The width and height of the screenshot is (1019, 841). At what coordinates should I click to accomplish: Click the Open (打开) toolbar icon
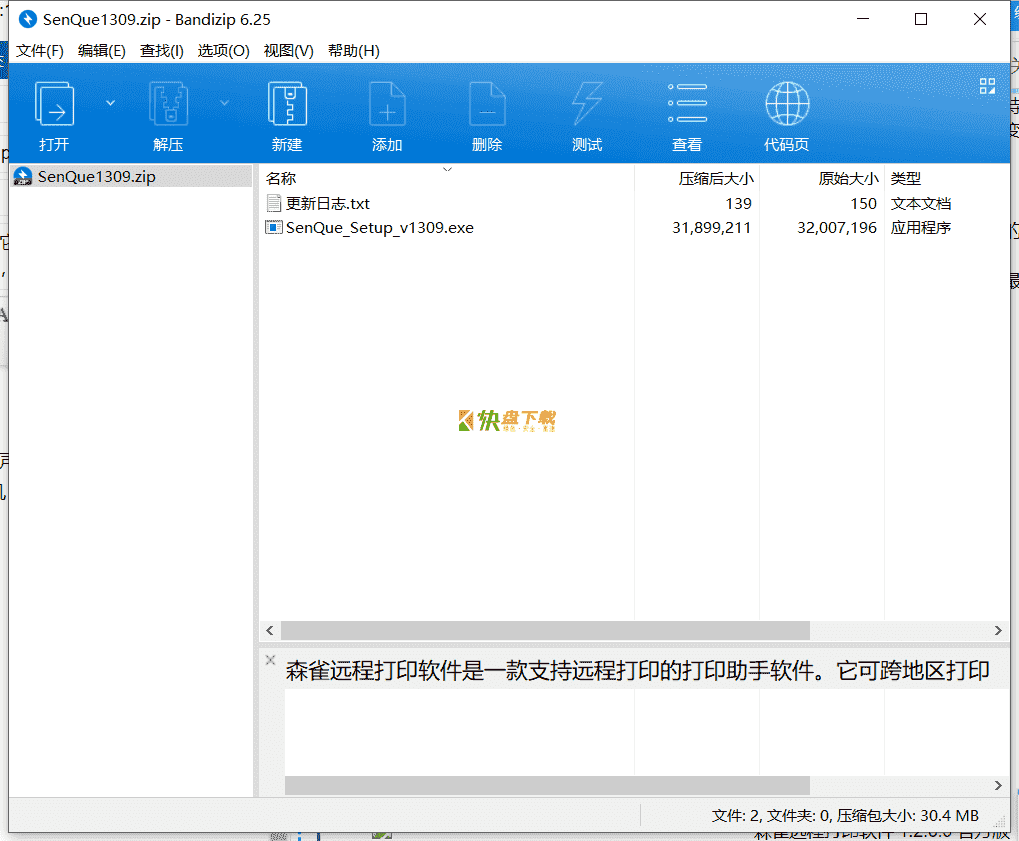[x=54, y=104]
